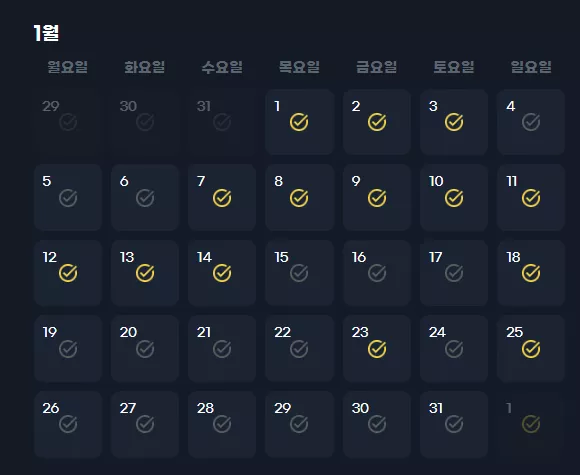This screenshot has width=580, height=475.
Task: Select the faded February 1 cell
Action: (531, 424)
